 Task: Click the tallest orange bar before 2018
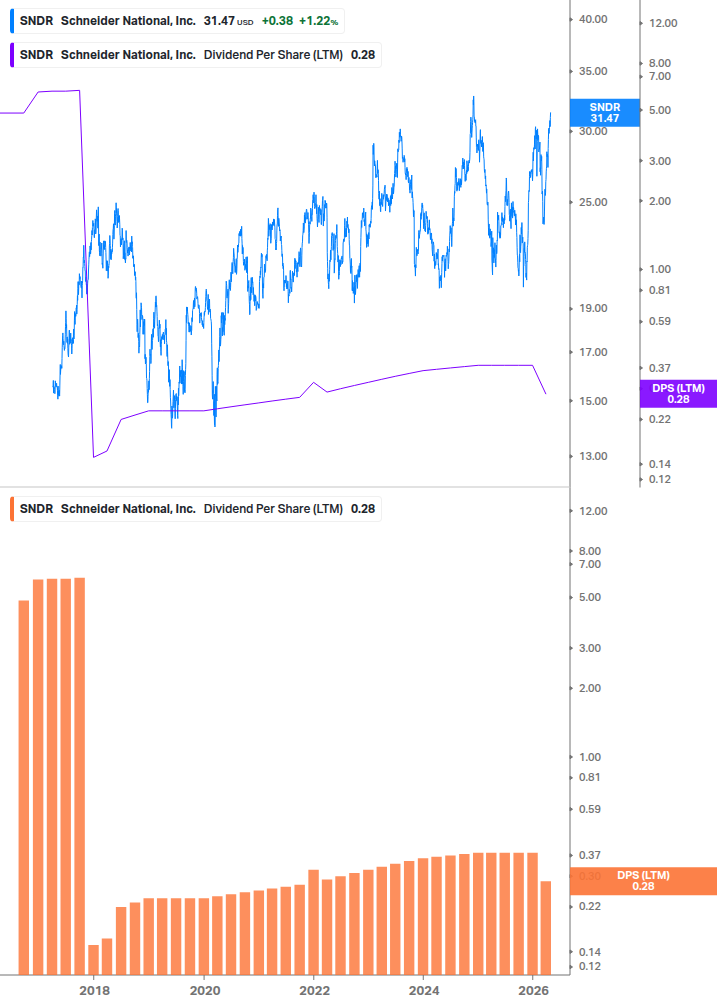pyautogui.click(x=79, y=776)
